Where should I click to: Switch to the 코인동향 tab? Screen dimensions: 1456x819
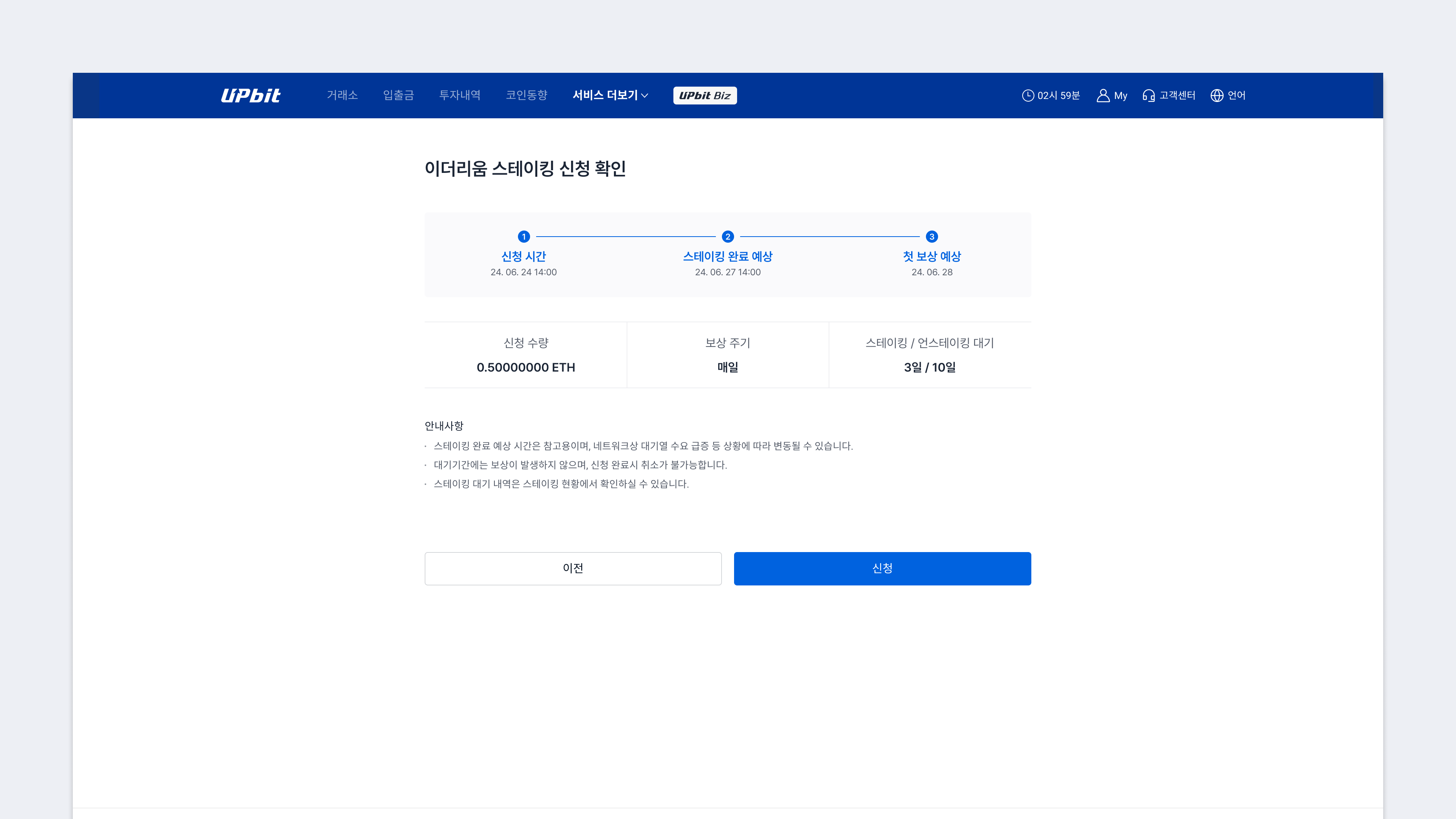(527, 96)
